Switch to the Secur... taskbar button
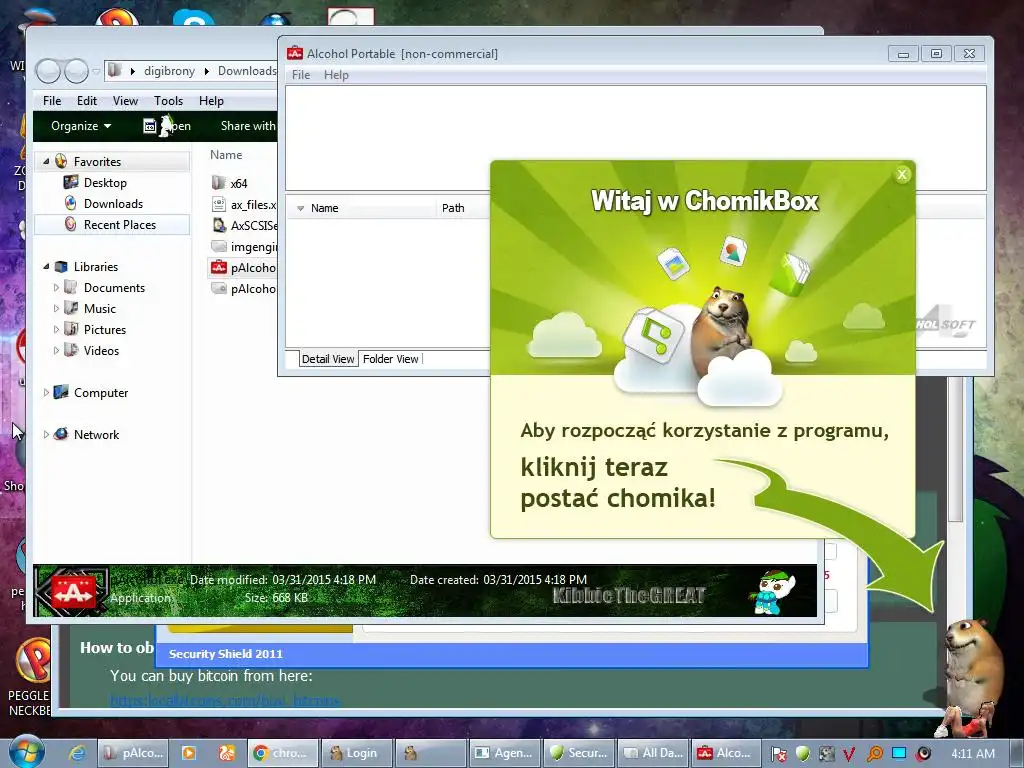1024x768 pixels. (581, 753)
